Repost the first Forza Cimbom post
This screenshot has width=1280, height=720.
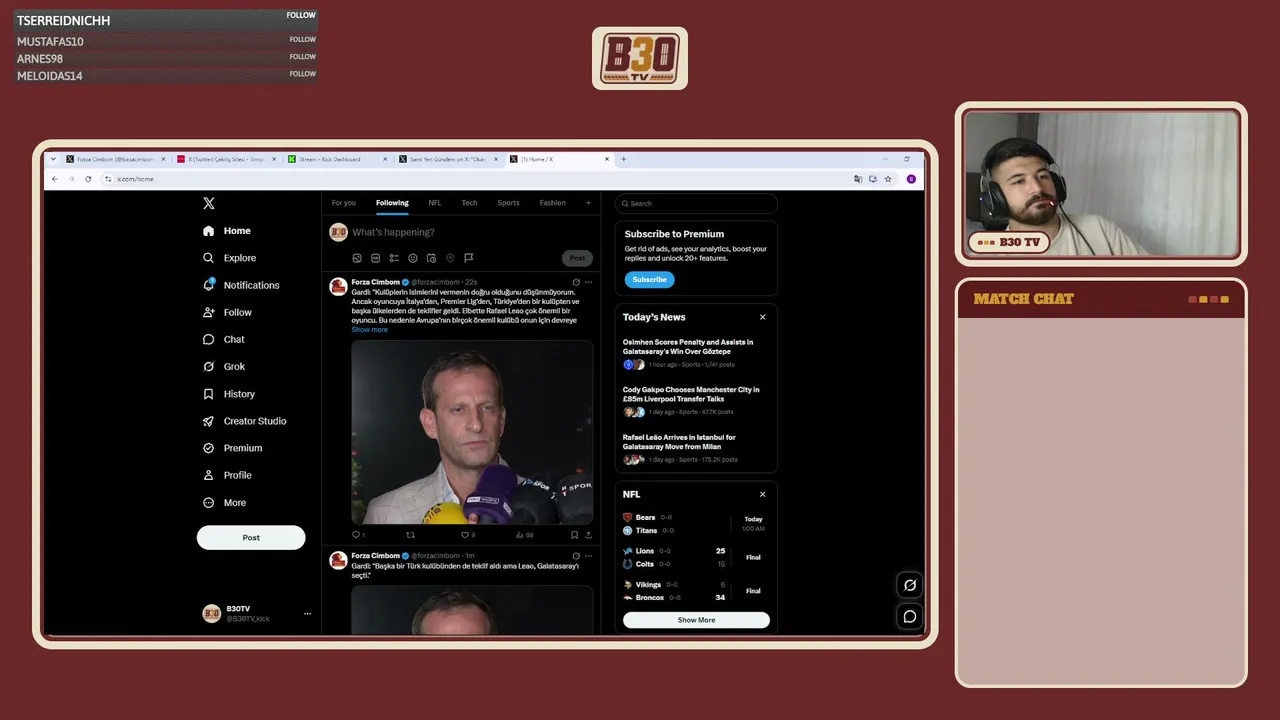point(410,535)
